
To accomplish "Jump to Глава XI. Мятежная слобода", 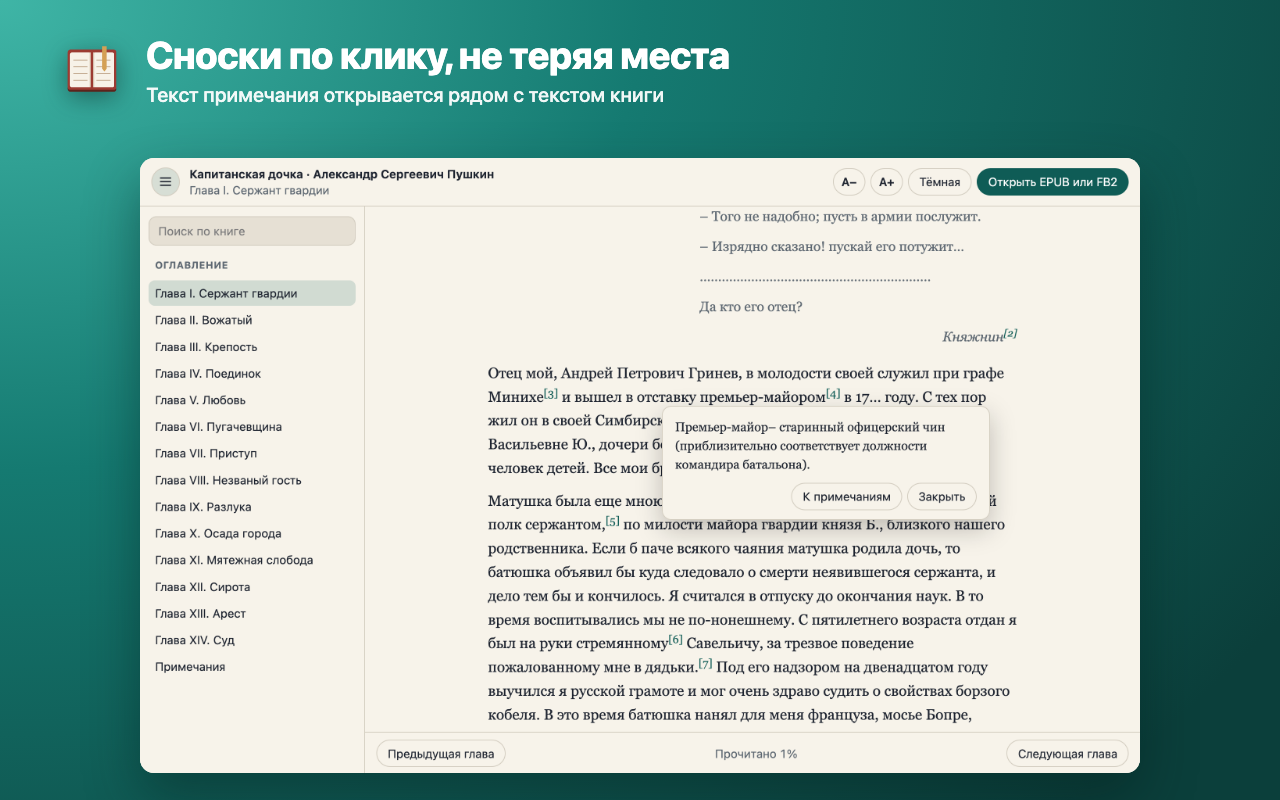I will (252, 560).
